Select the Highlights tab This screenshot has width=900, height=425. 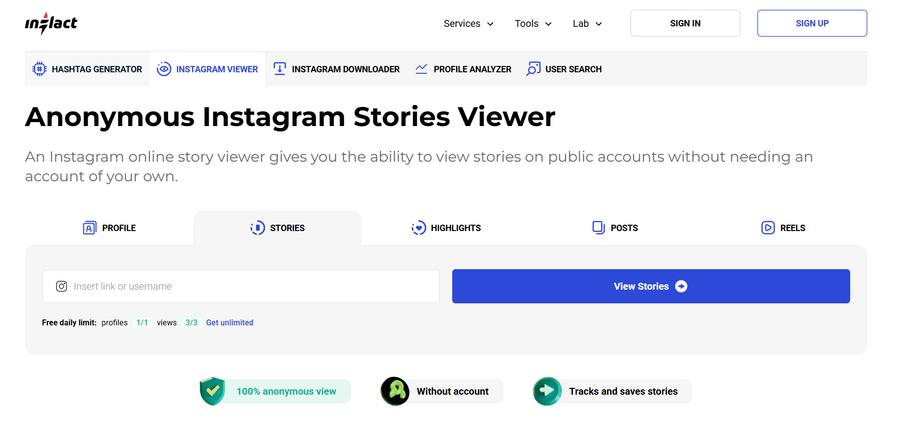click(x=446, y=228)
